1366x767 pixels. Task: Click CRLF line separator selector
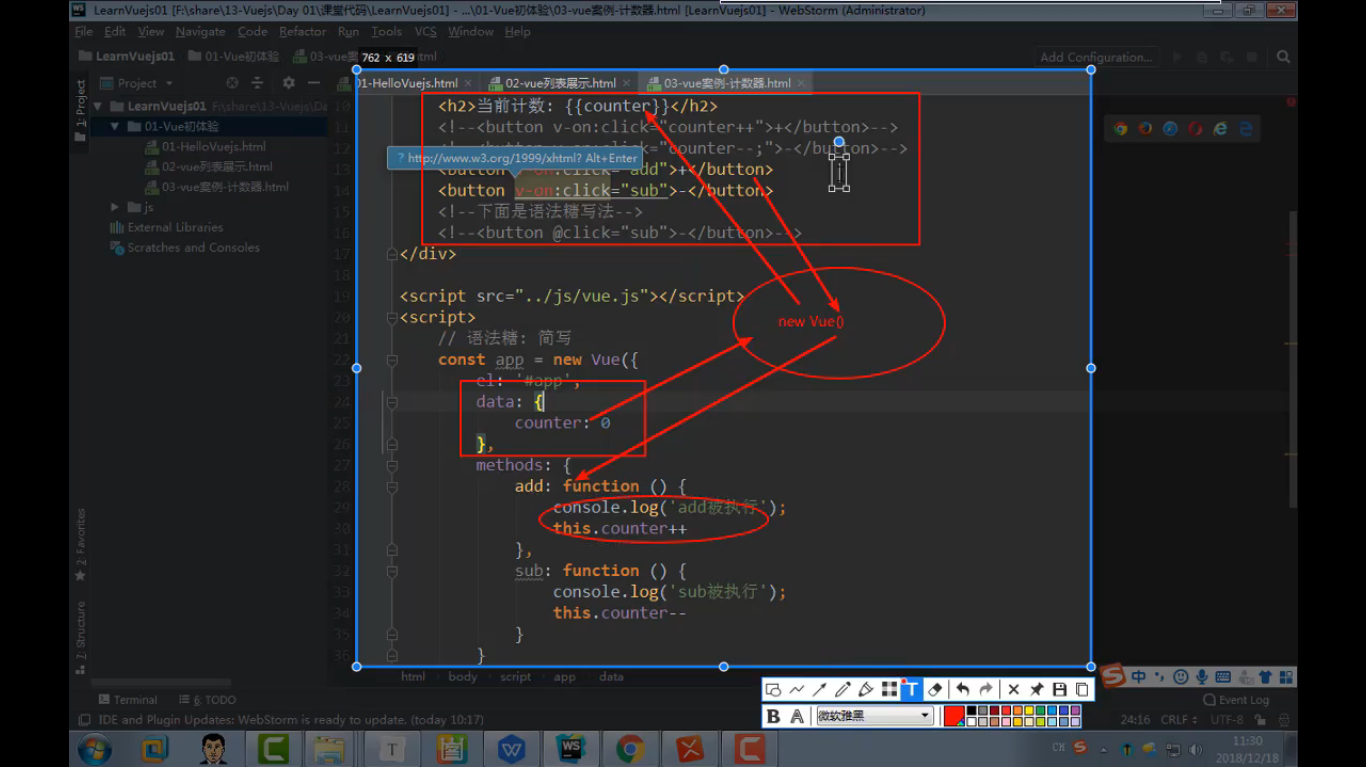coord(1180,719)
